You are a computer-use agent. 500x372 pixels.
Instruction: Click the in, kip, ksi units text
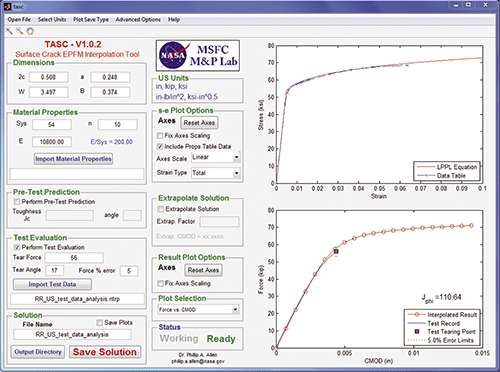click(172, 86)
